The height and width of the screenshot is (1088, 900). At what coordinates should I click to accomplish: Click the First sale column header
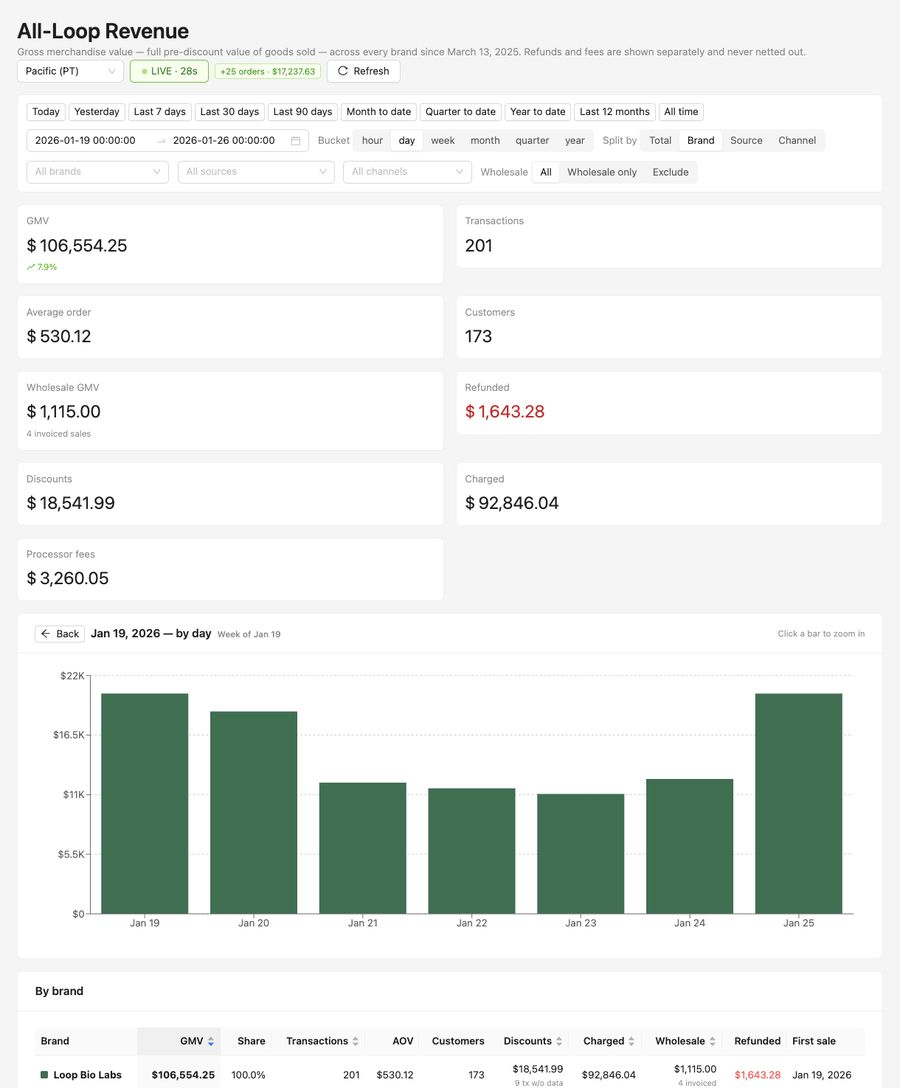(814, 1041)
